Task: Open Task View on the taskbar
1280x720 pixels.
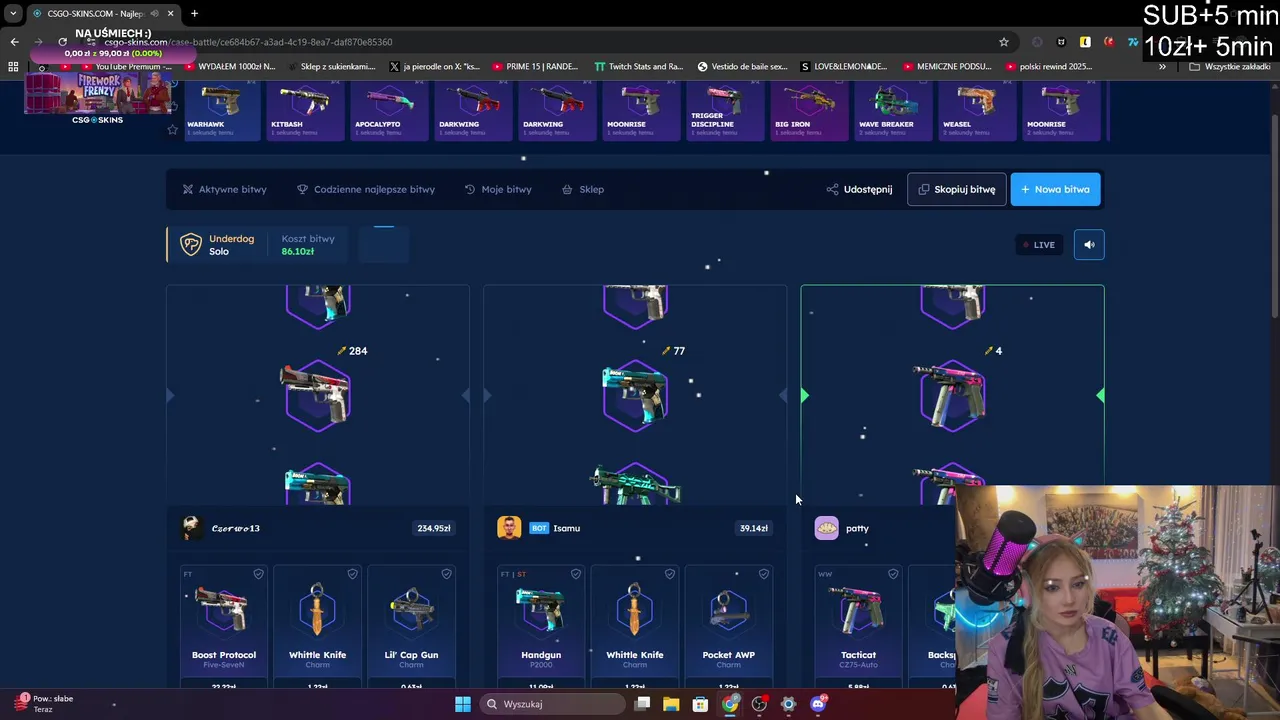Action: click(642, 704)
